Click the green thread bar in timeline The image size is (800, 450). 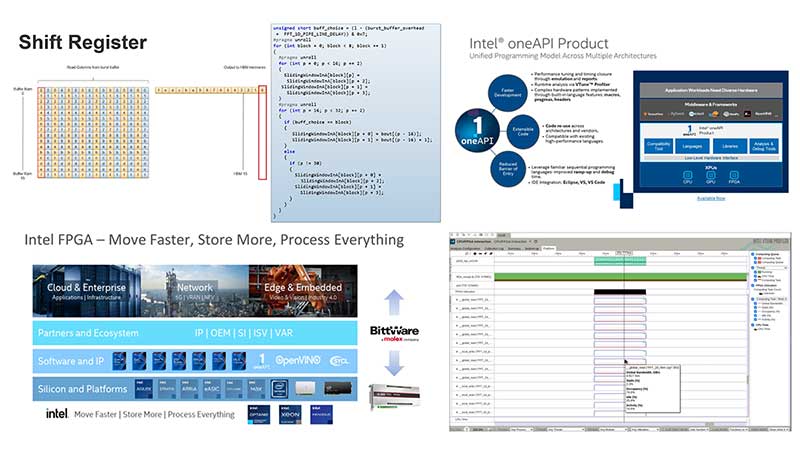(x=621, y=277)
